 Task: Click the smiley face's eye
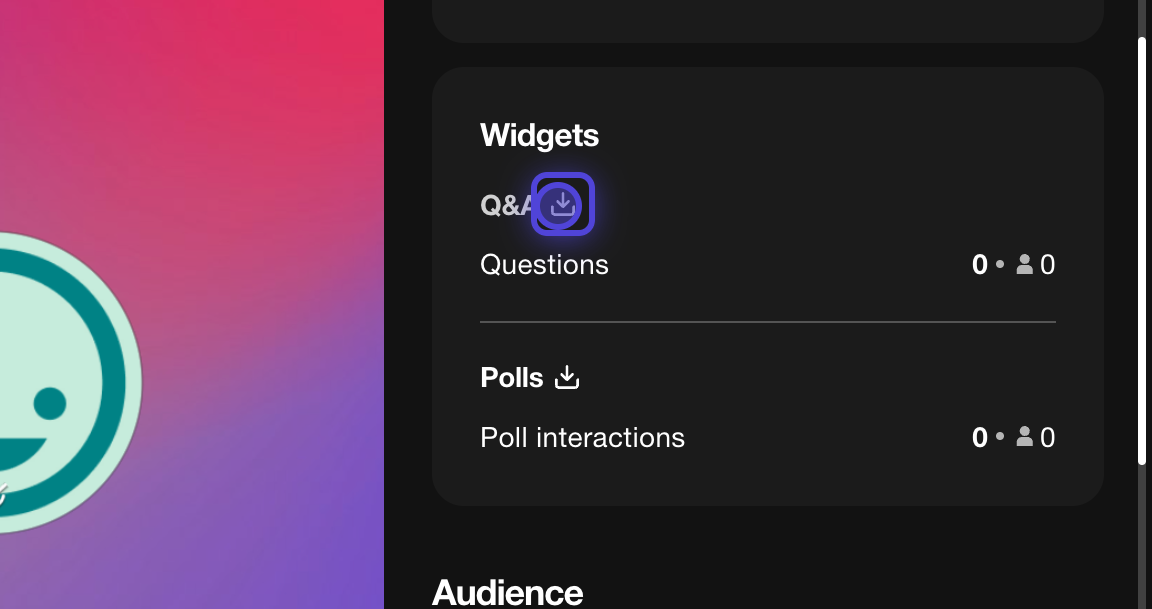pyautogui.click(x=50, y=403)
